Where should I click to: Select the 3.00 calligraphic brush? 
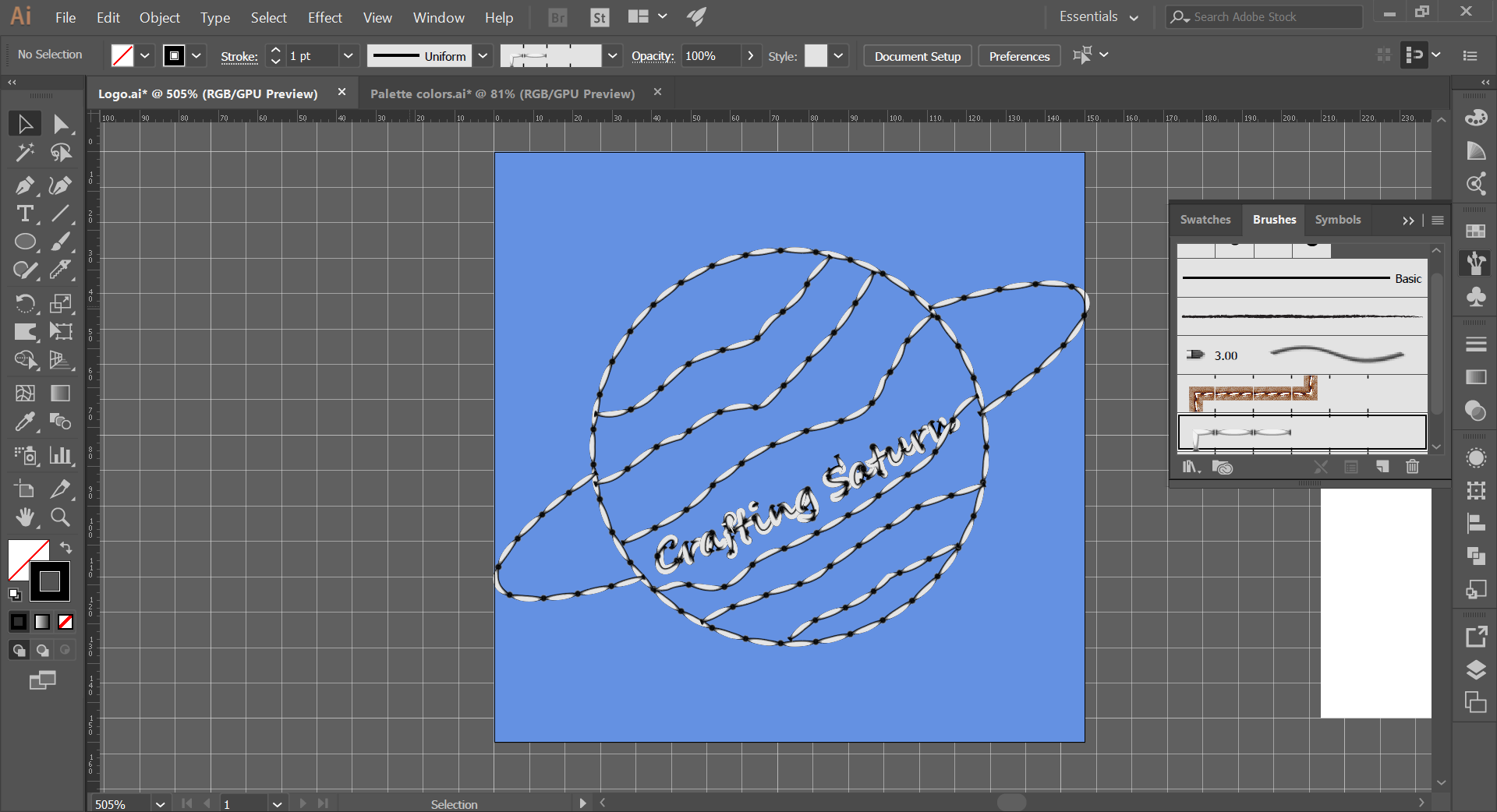point(1302,355)
